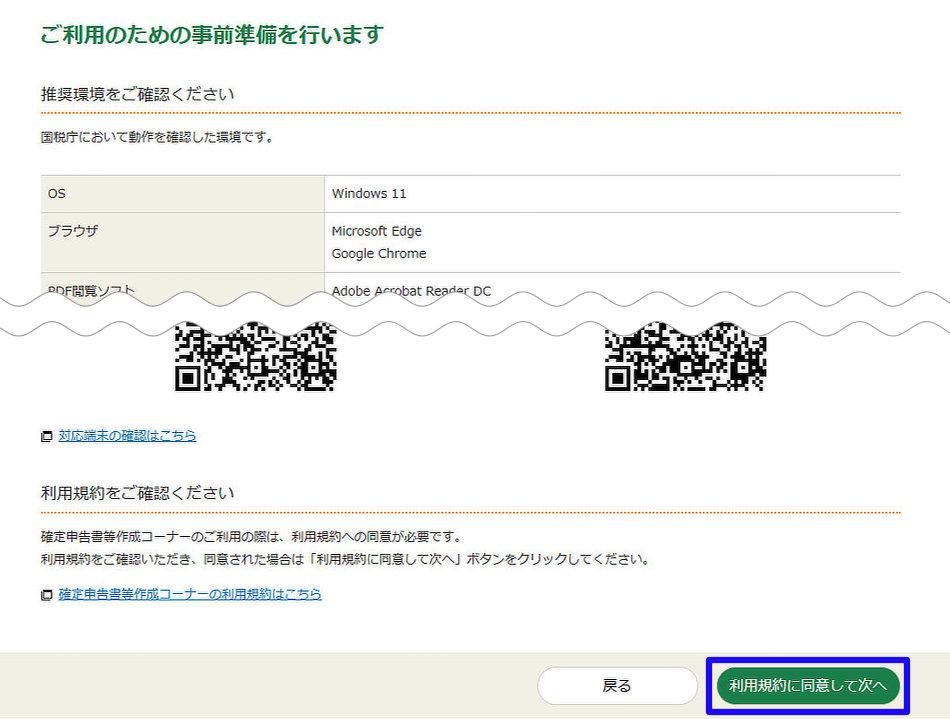950x719 pixels.
Task: Open the 確定申告書等作成コーナーの利用規約はこちら link
Action: [x=190, y=594]
